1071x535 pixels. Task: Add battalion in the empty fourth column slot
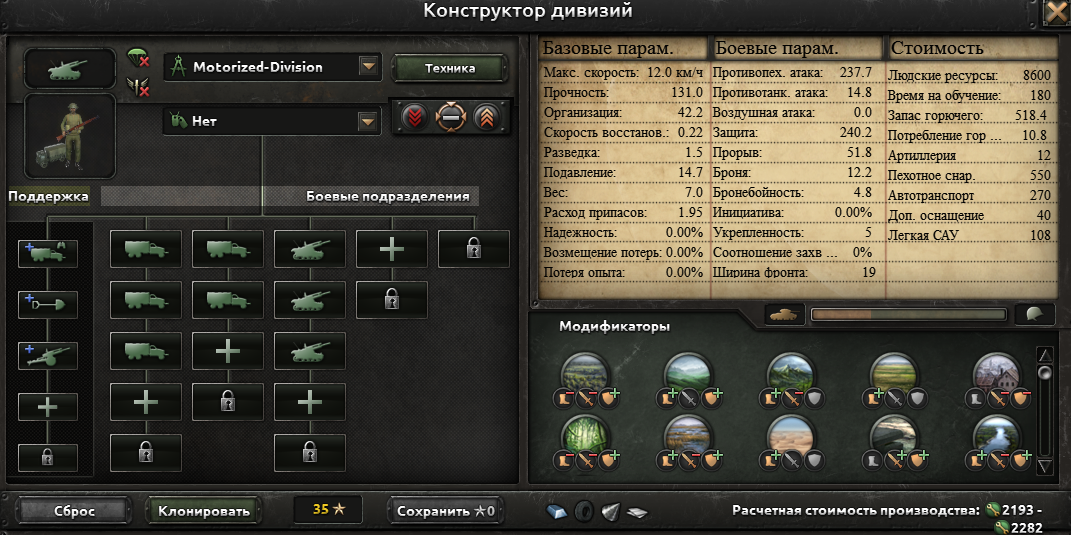(x=391, y=249)
